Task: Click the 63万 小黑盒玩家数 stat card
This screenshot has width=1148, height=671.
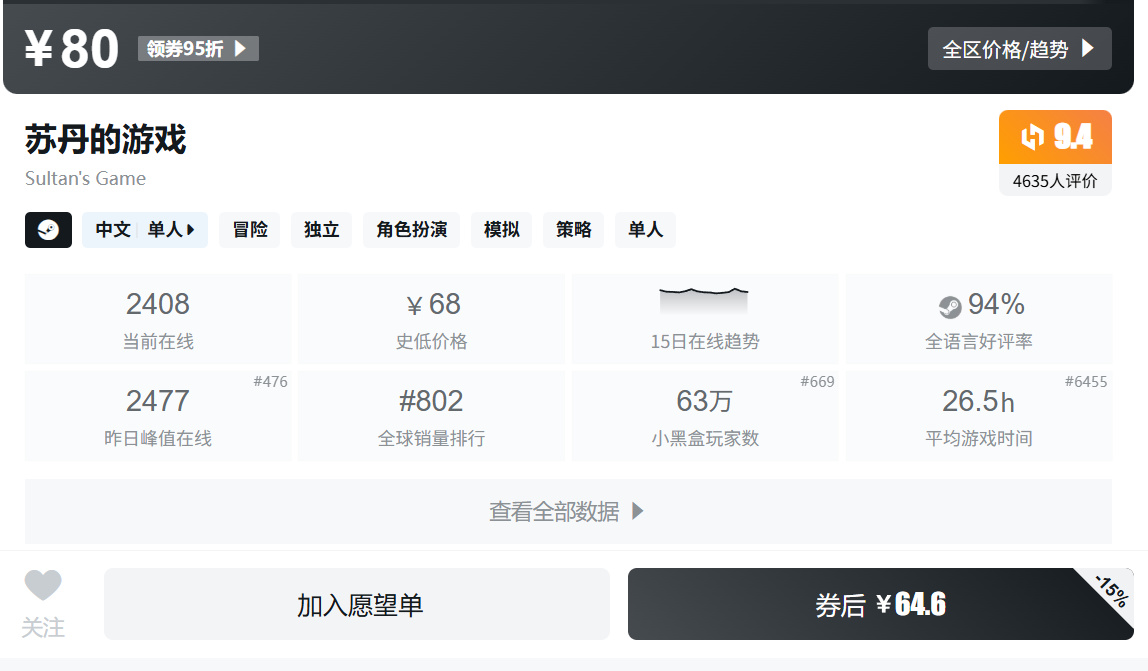Action: tap(705, 416)
